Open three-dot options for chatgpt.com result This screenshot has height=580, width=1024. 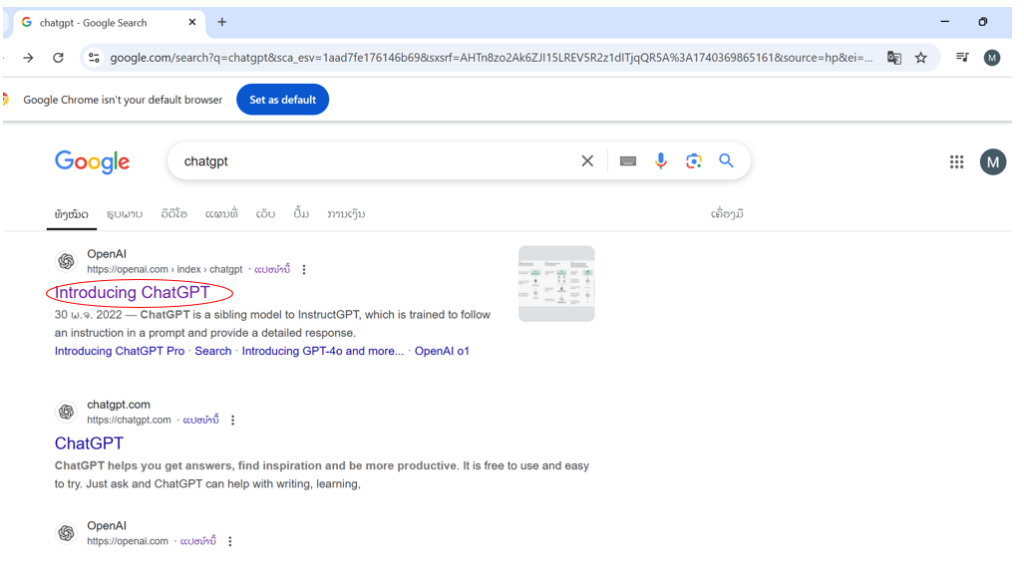[233, 420]
